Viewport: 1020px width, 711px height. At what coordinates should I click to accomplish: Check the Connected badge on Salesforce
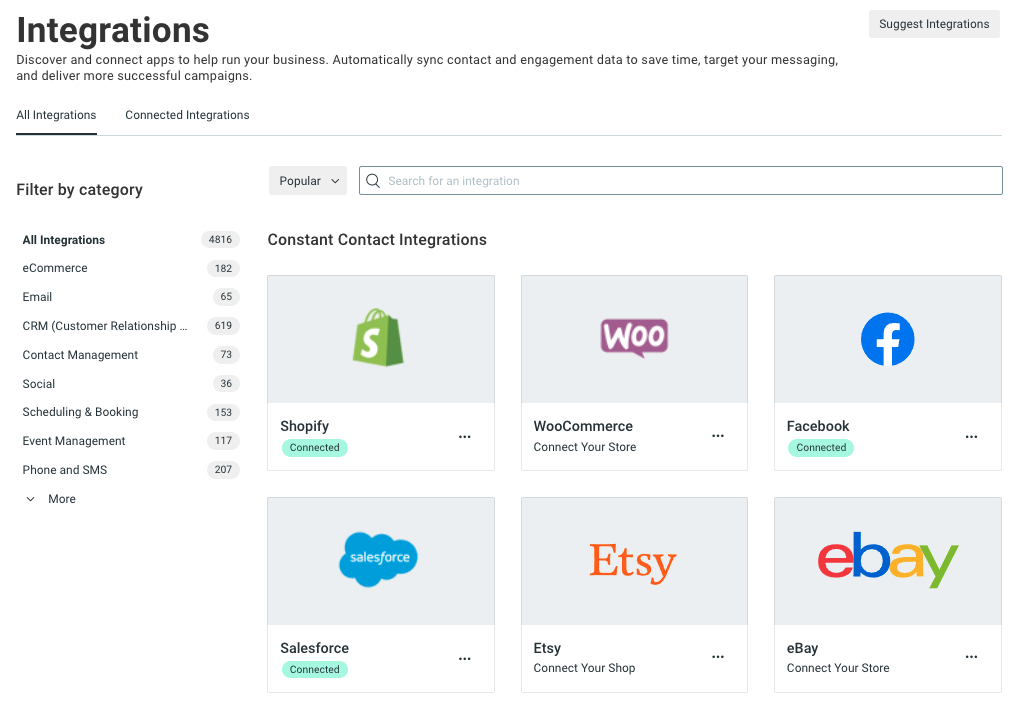point(314,669)
